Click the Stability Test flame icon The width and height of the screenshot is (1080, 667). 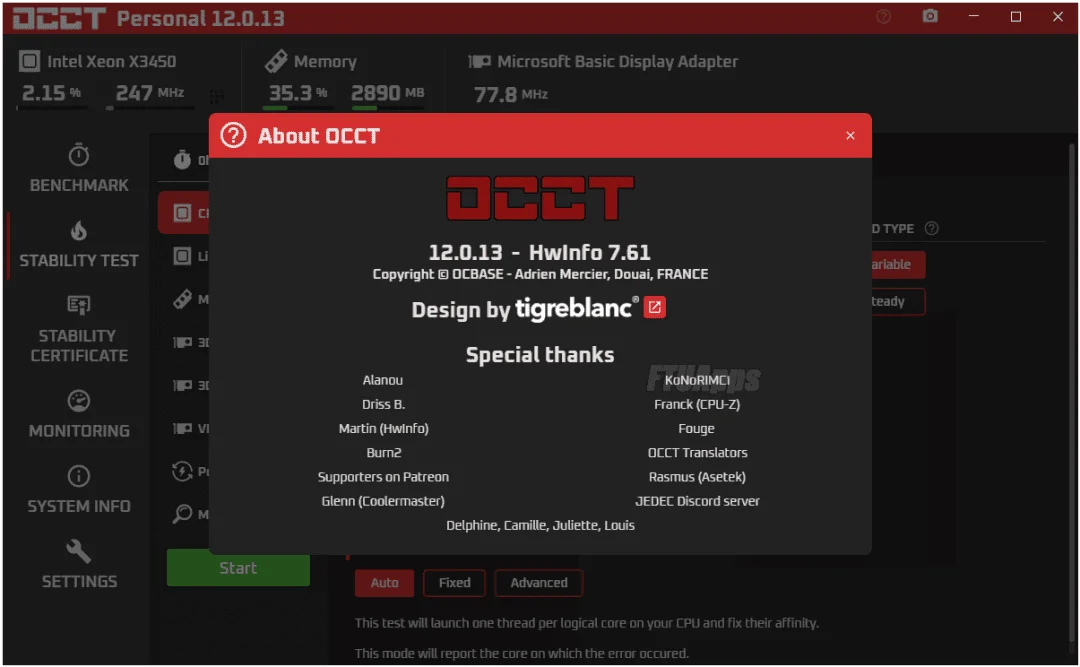79,230
